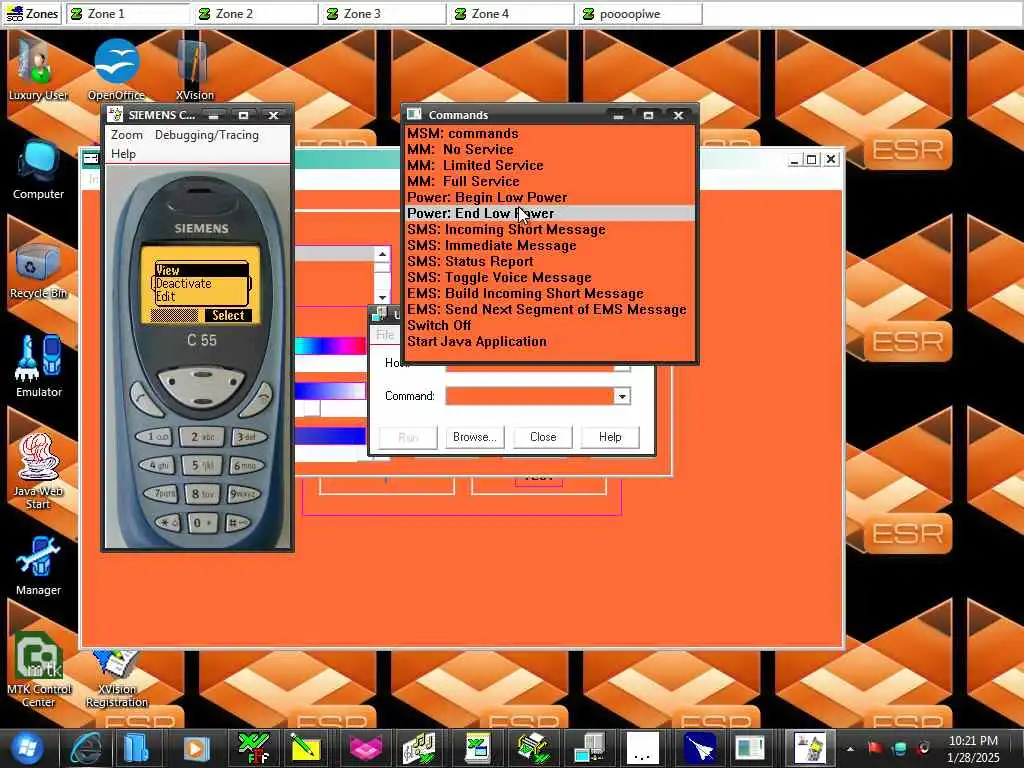Image resolution: width=1024 pixels, height=768 pixels.
Task: Open the Debugging/Tracing menu
Action: click(206, 135)
